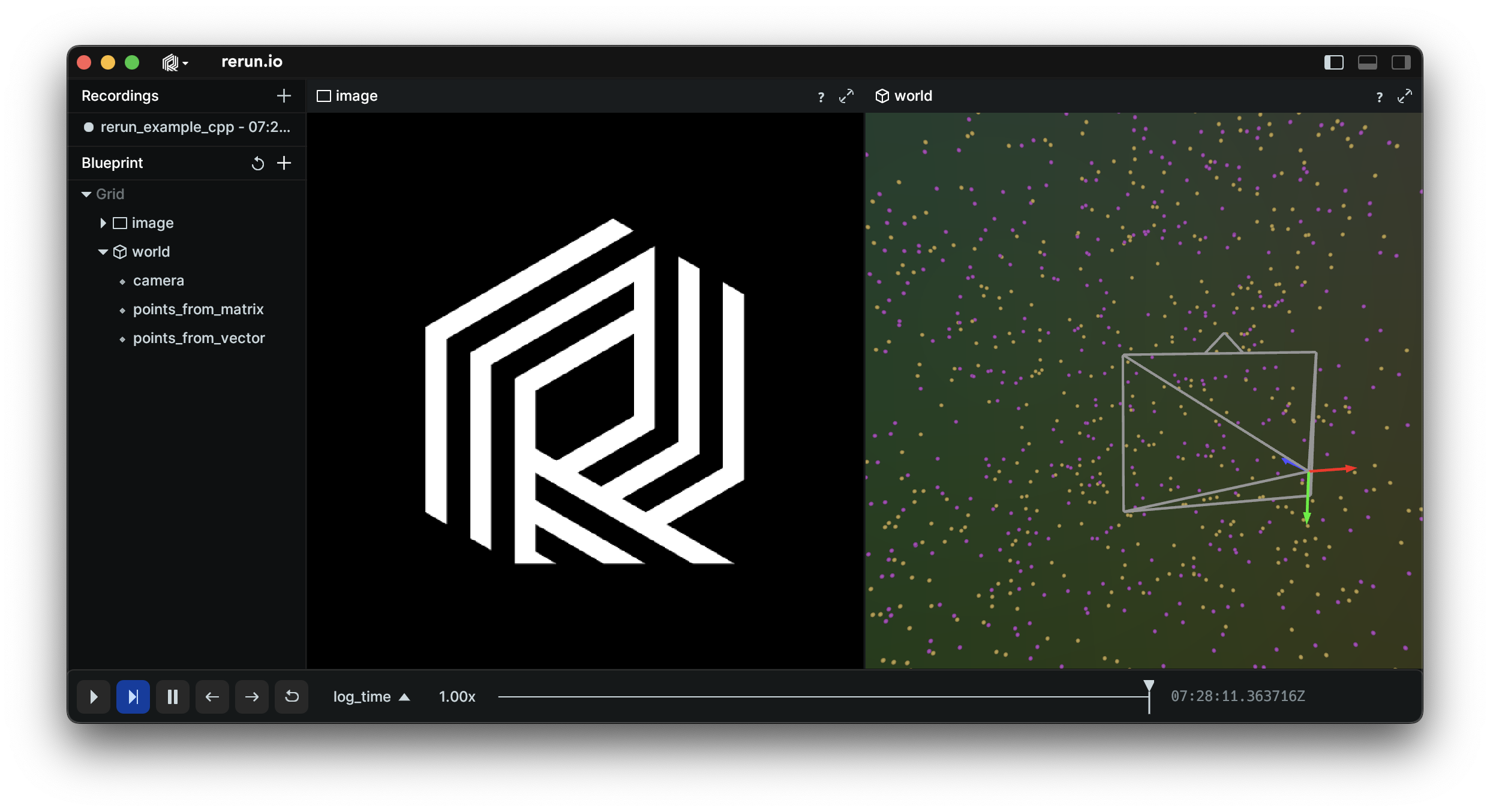The height and width of the screenshot is (812, 1490).
Task: Open the Rerun logo menu
Action: [x=175, y=62]
